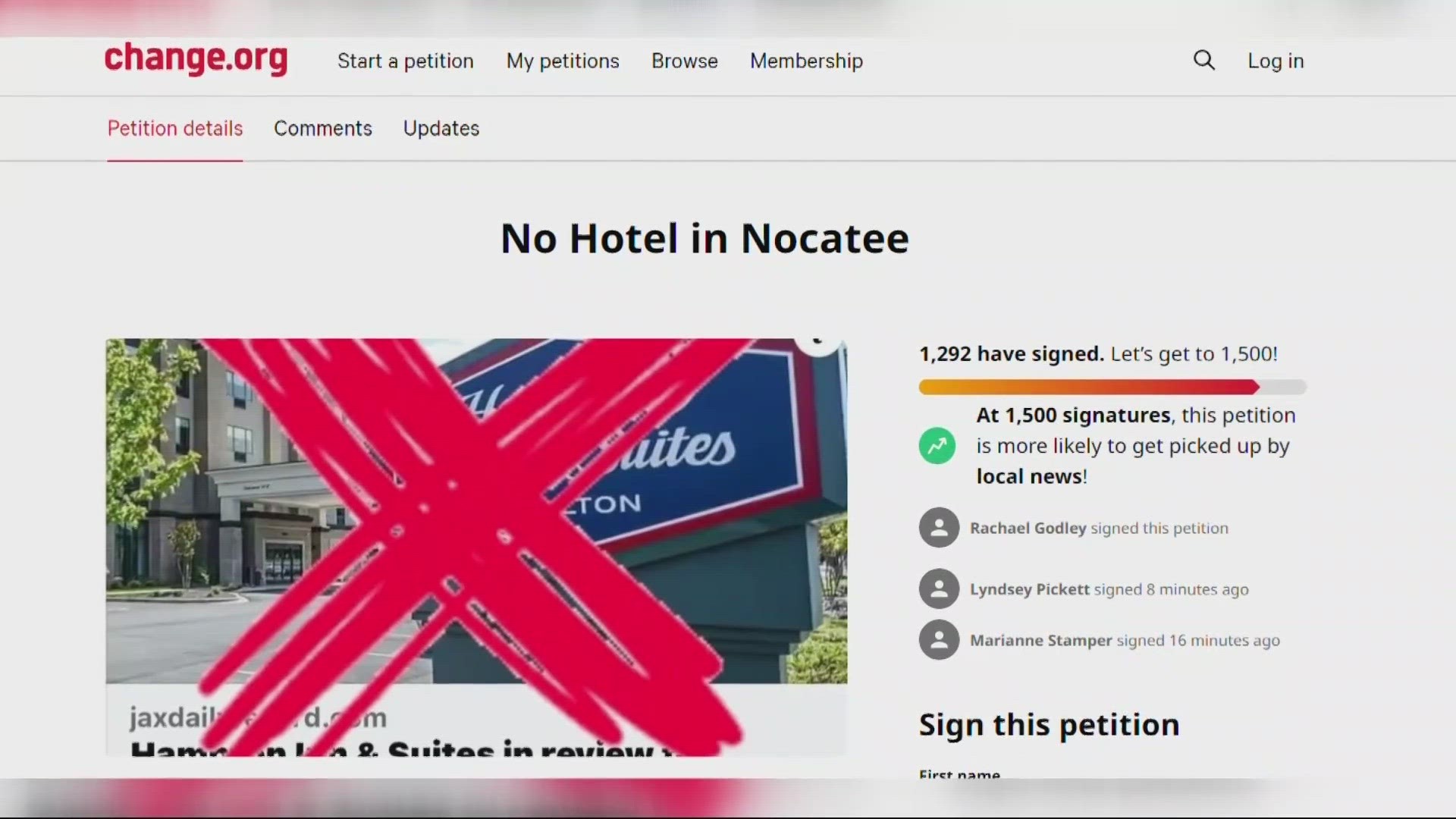Select the Membership menu item
Viewport: 1456px width, 819px height.
[x=808, y=60]
